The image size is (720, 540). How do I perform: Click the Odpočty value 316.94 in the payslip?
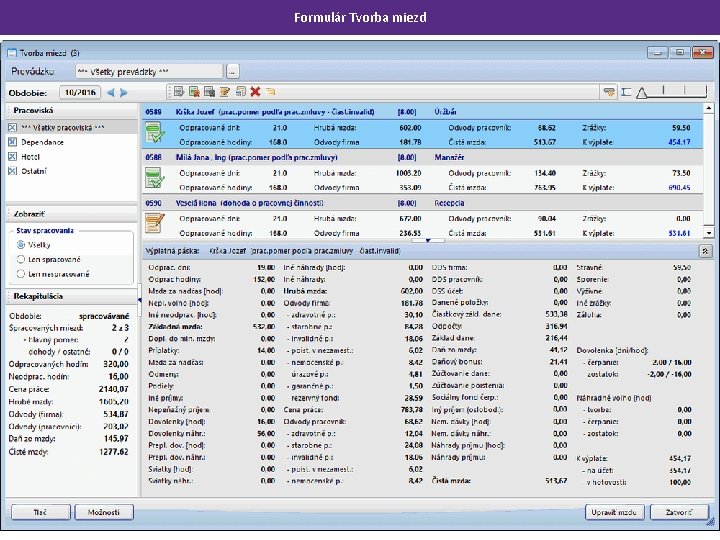coord(556,326)
